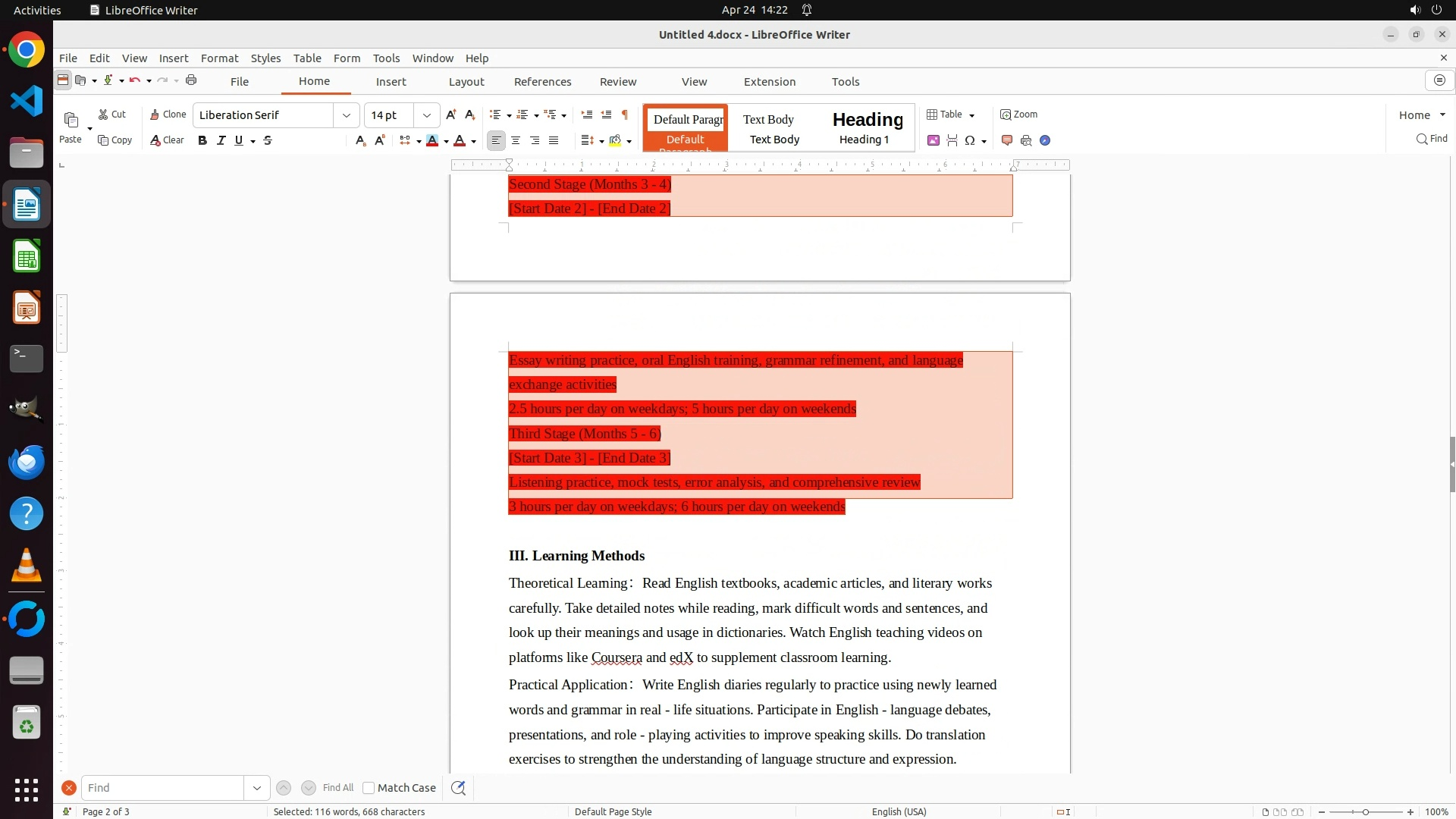This screenshot has height=819, width=1456.
Task: Expand the font size dropdown
Action: click(427, 115)
